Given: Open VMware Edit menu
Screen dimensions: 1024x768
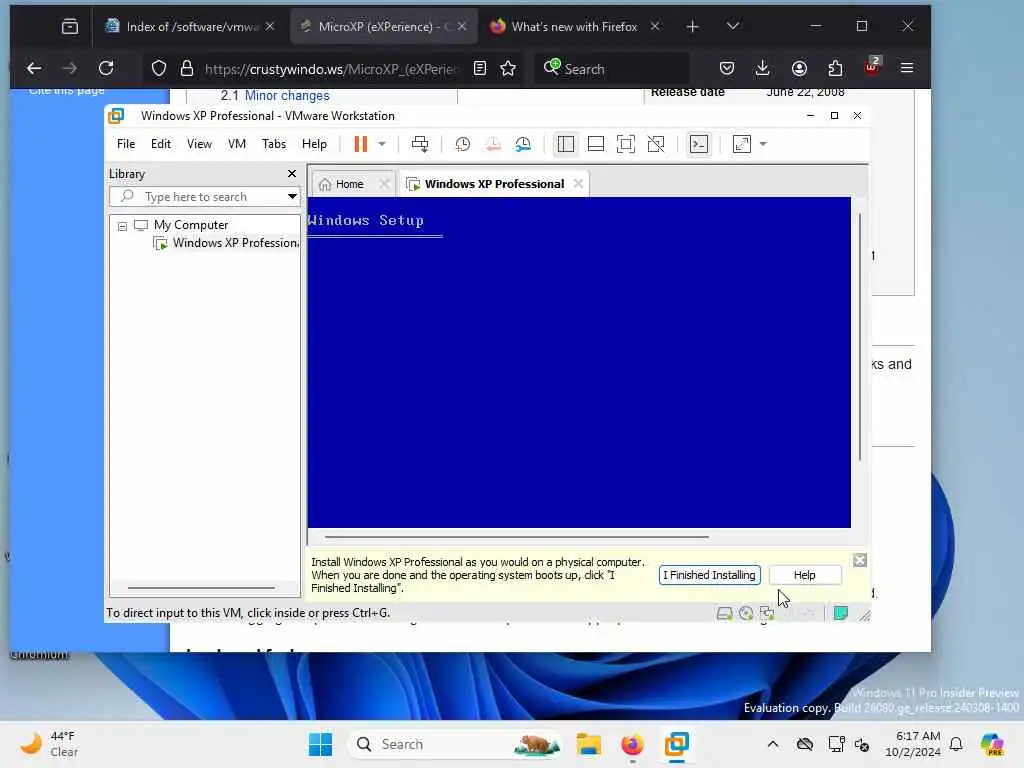Looking at the screenshot, I should 161,144.
